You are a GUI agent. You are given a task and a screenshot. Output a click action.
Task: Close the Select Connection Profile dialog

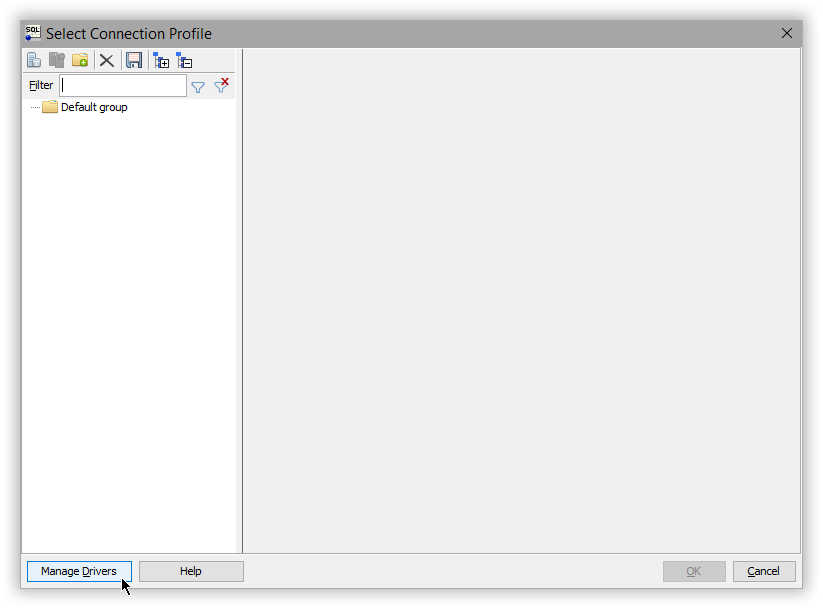[787, 32]
